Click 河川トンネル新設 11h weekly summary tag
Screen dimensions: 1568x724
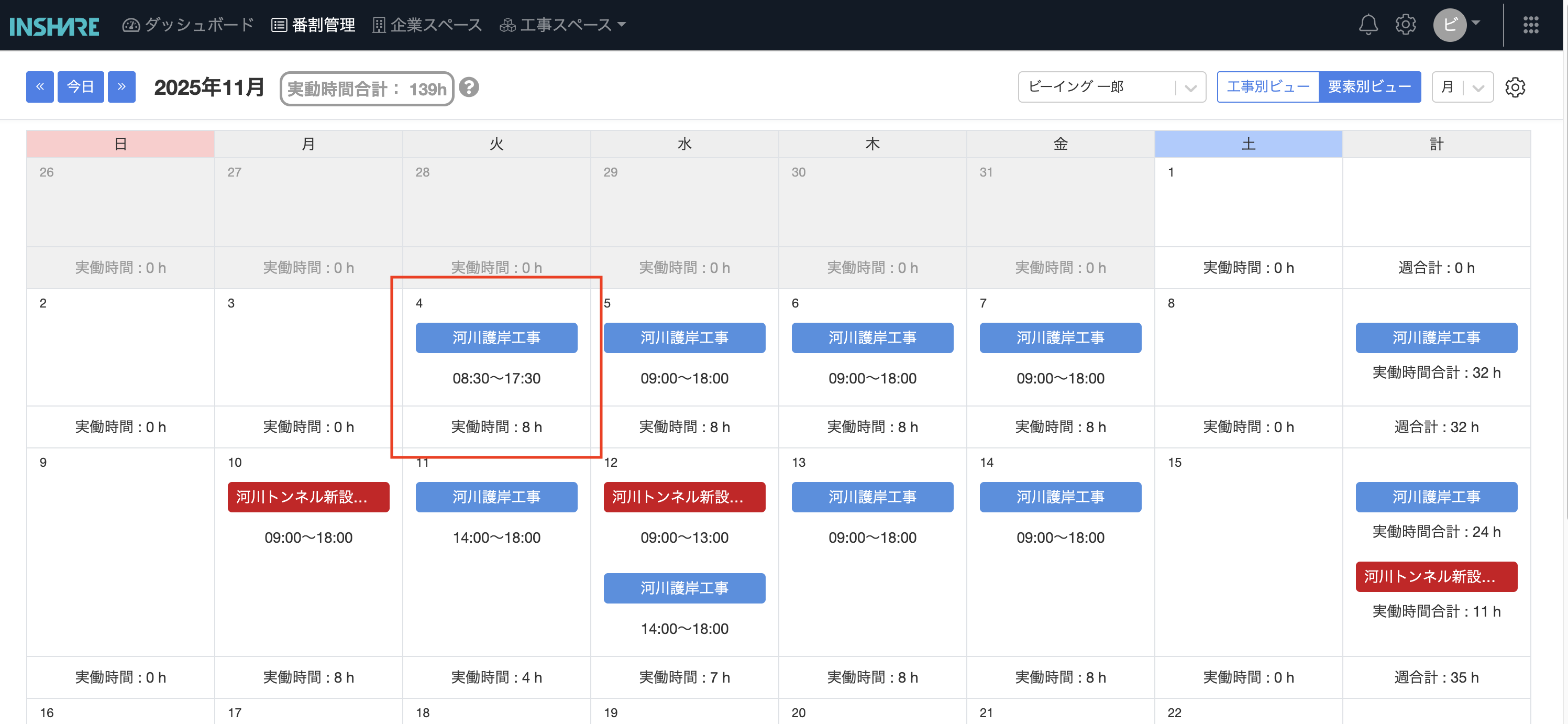point(1437,577)
